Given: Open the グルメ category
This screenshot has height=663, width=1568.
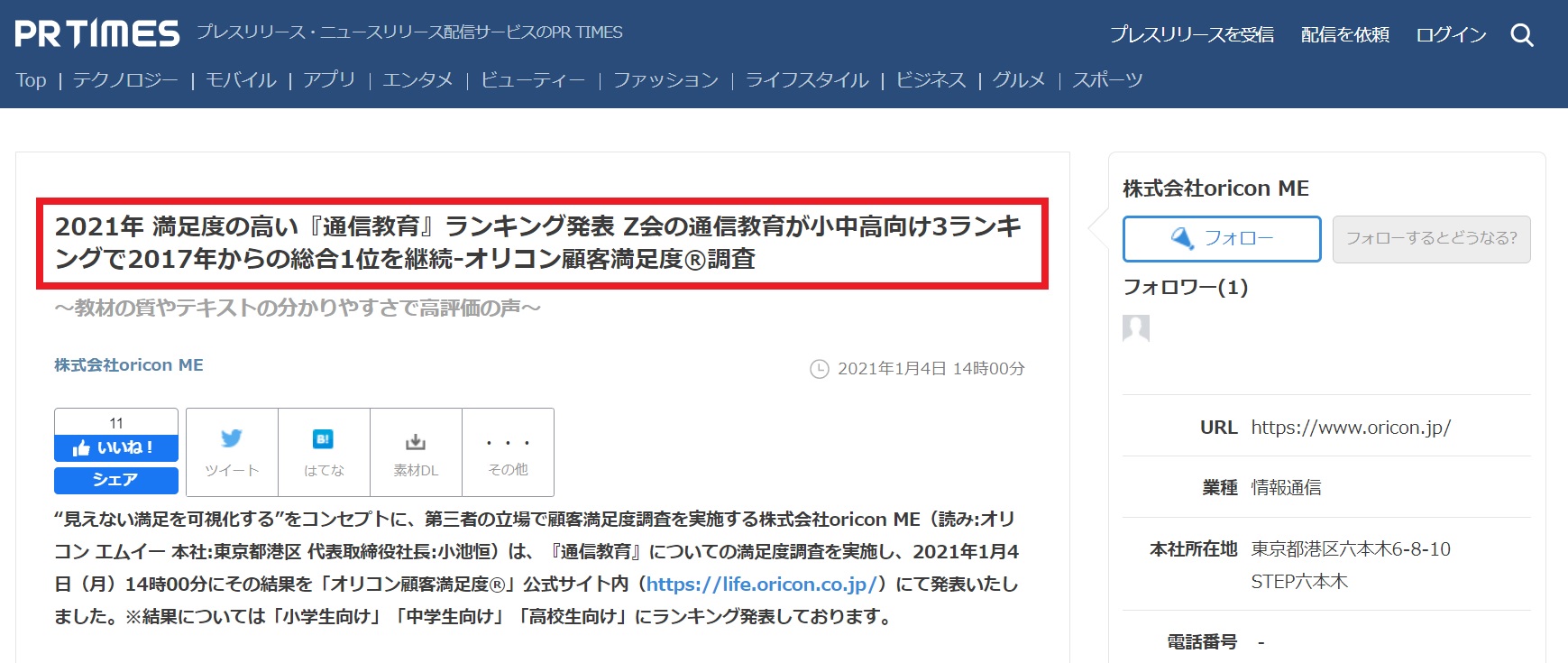Looking at the screenshot, I should pyautogui.click(x=1019, y=80).
